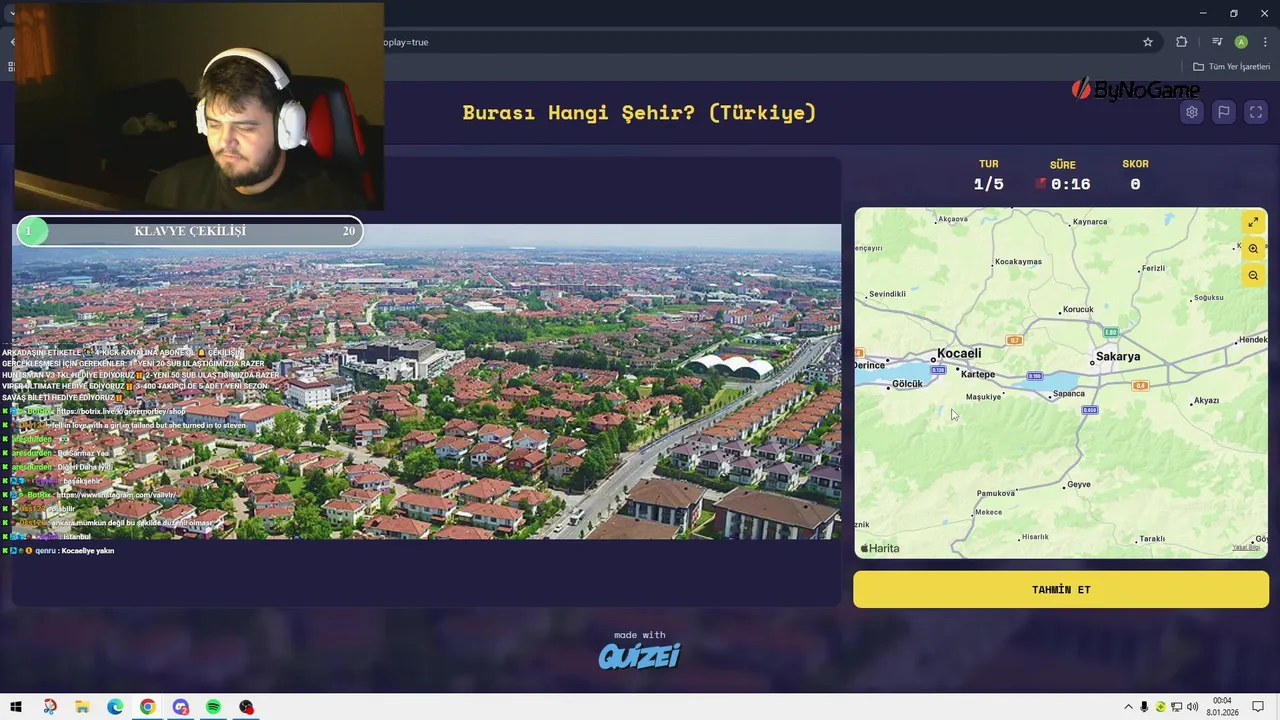Pick Gölcük on the map
This screenshot has height=720, width=1280.
click(908, 384)
